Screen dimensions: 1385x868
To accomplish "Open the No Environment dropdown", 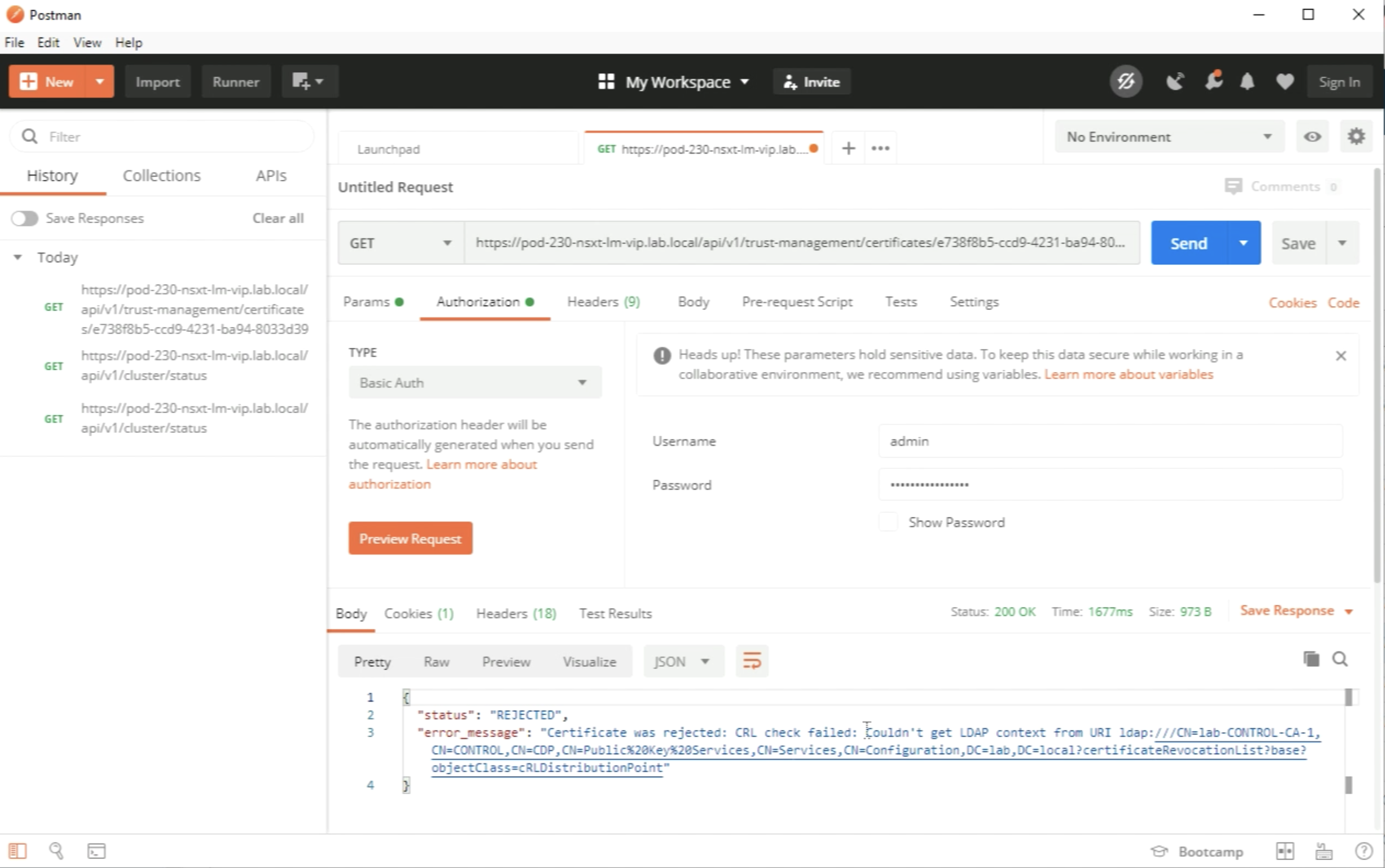I will [1168, 136].
